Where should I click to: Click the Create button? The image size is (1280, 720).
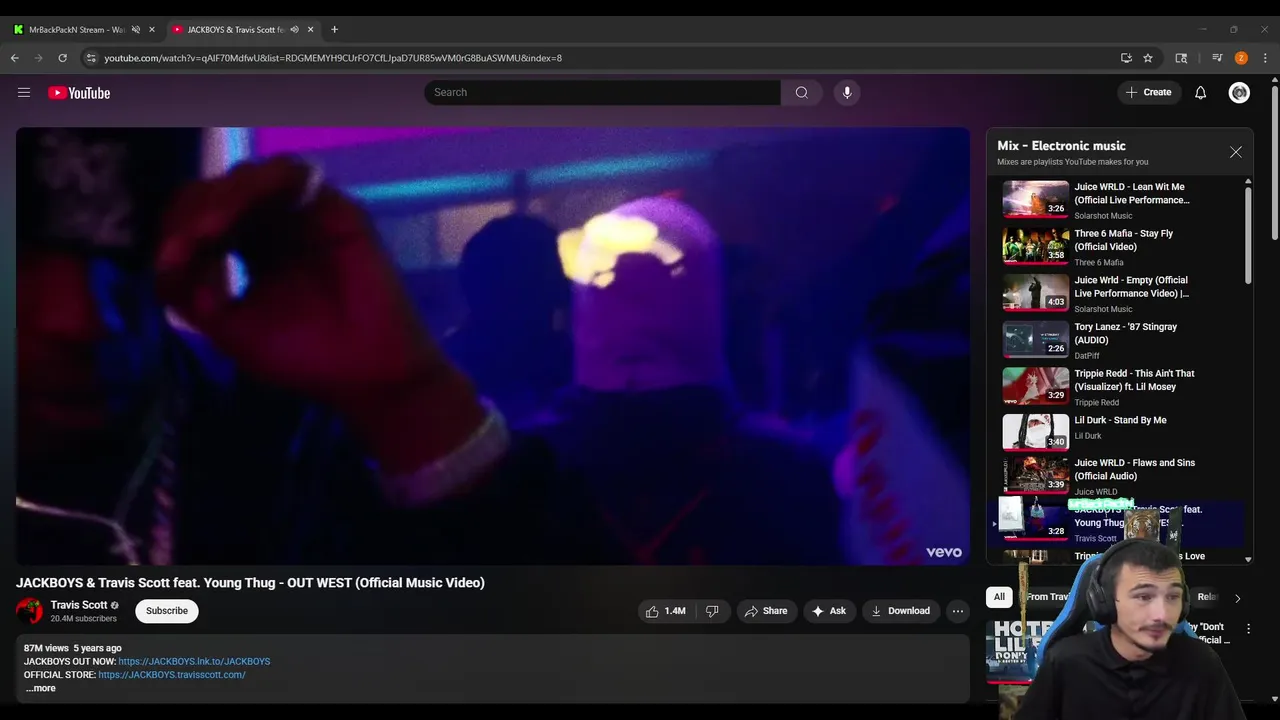click(1148, 92)
